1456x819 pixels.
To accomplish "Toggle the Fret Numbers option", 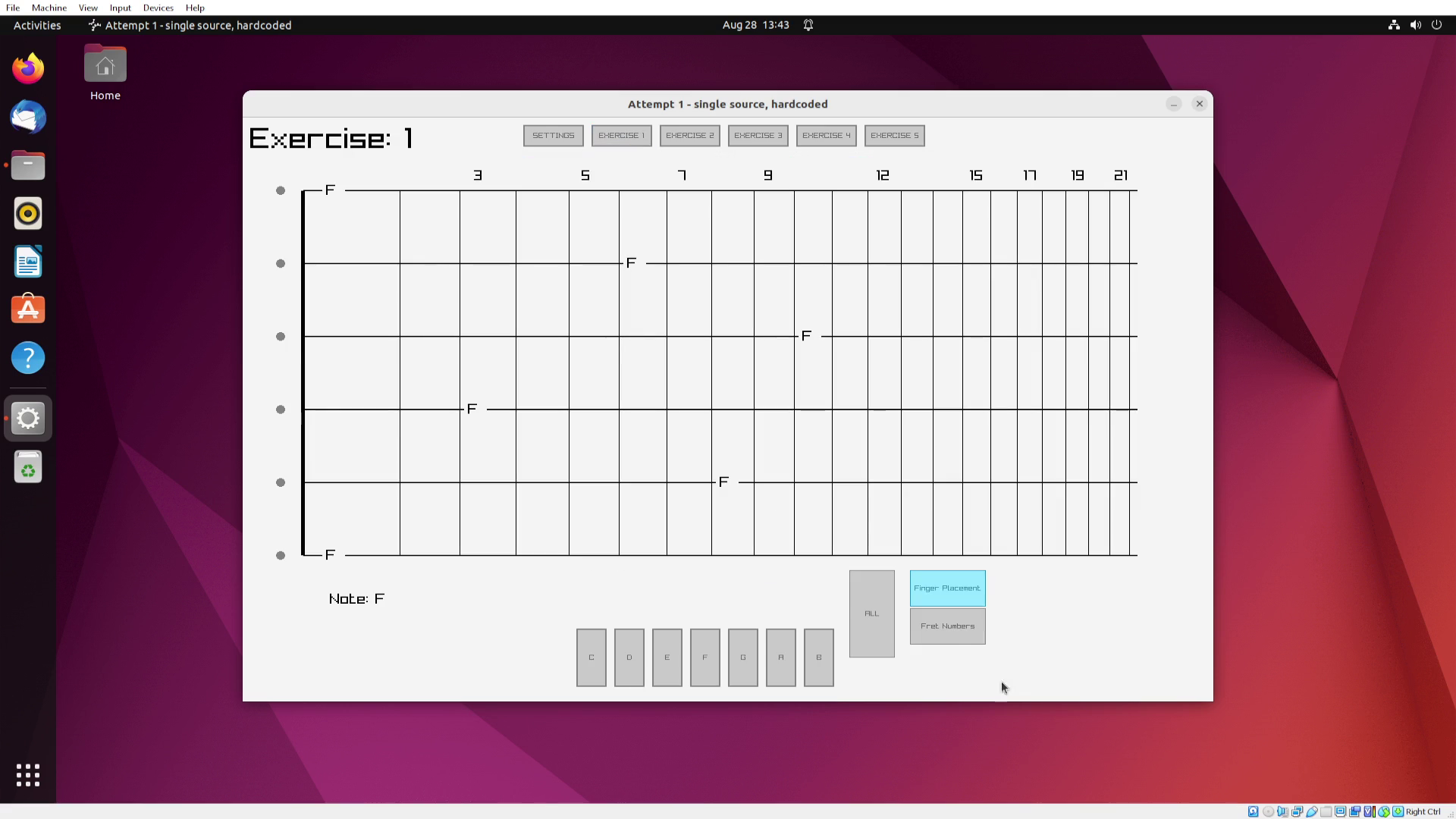I will coord(947,626).
